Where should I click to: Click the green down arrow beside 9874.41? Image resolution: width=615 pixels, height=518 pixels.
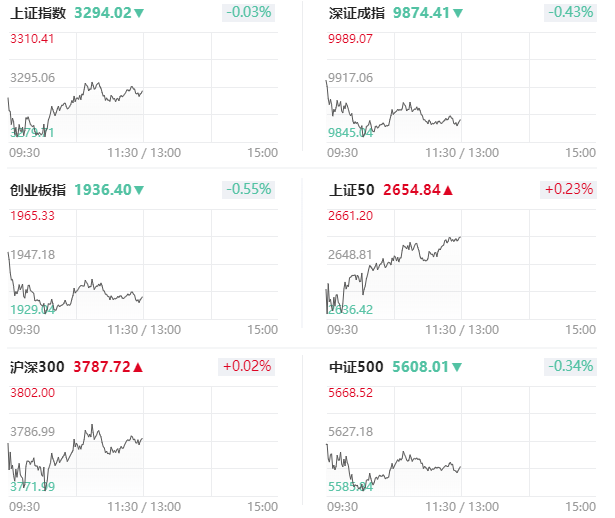coord(457,14)
